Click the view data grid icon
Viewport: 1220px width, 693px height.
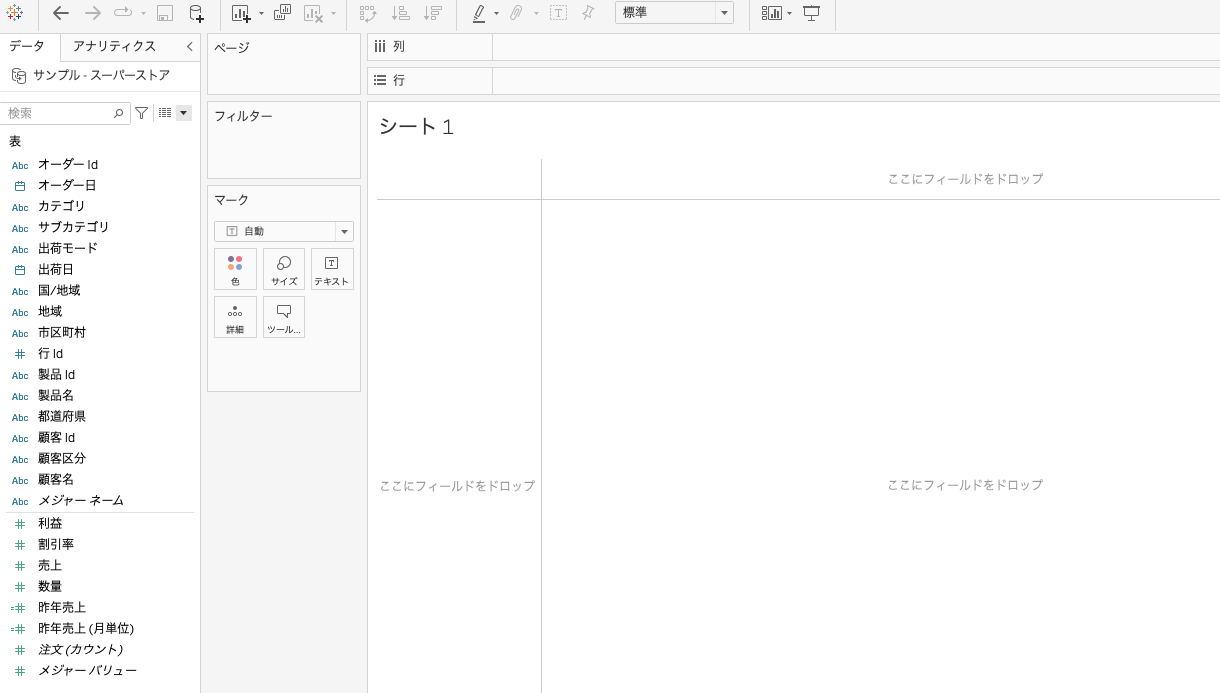[x=165, y=113]
